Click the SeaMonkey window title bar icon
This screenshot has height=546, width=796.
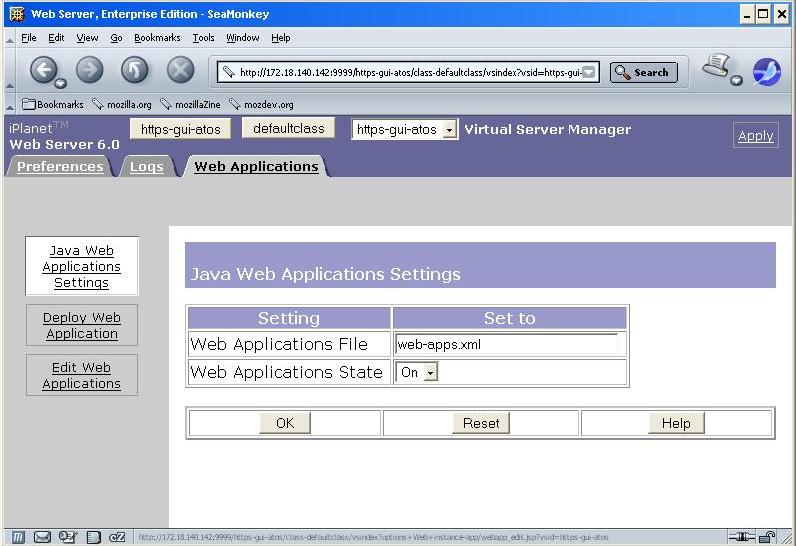click(x=17, y=14)
